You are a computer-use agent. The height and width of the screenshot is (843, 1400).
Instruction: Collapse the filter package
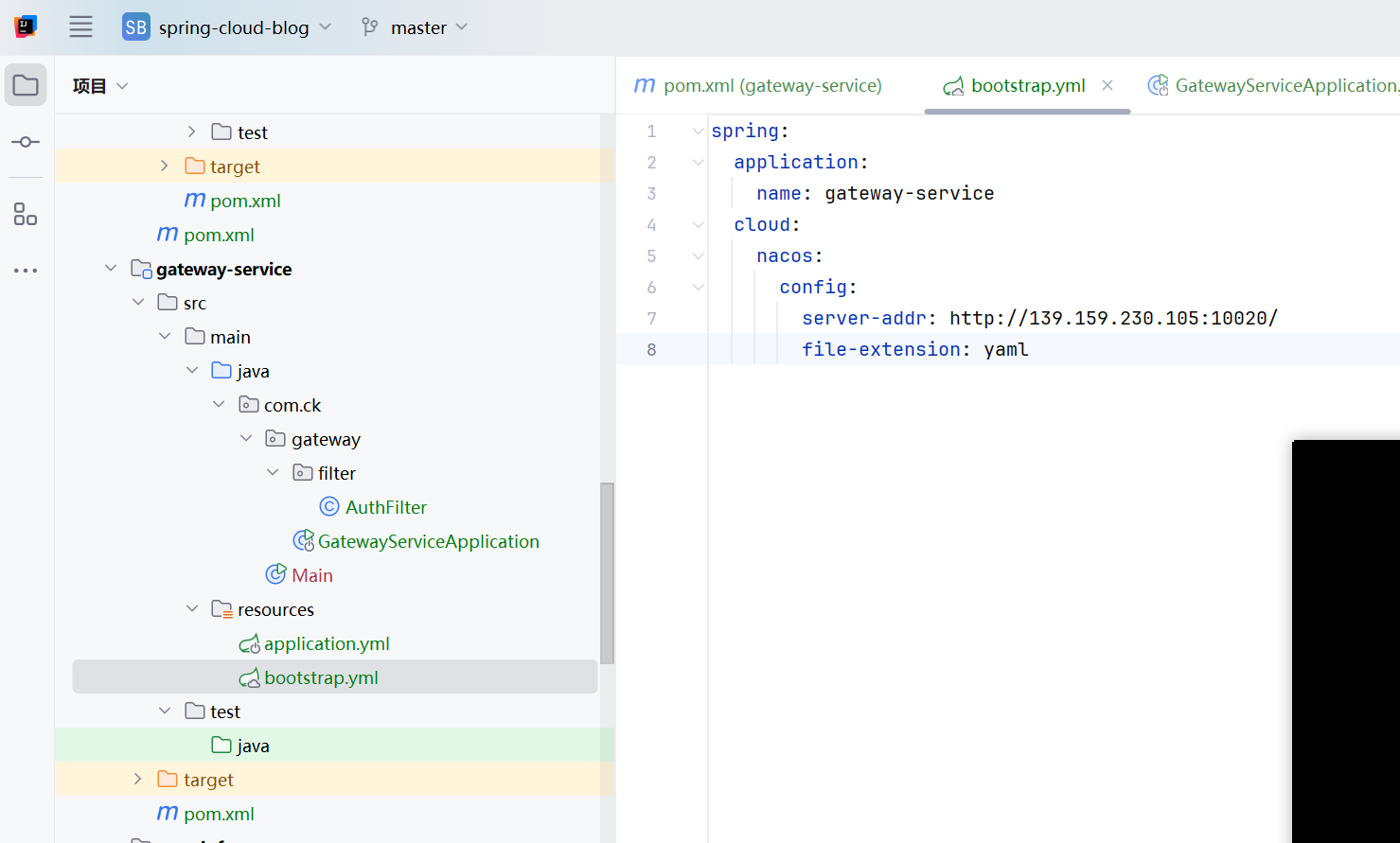coord(273,472)
